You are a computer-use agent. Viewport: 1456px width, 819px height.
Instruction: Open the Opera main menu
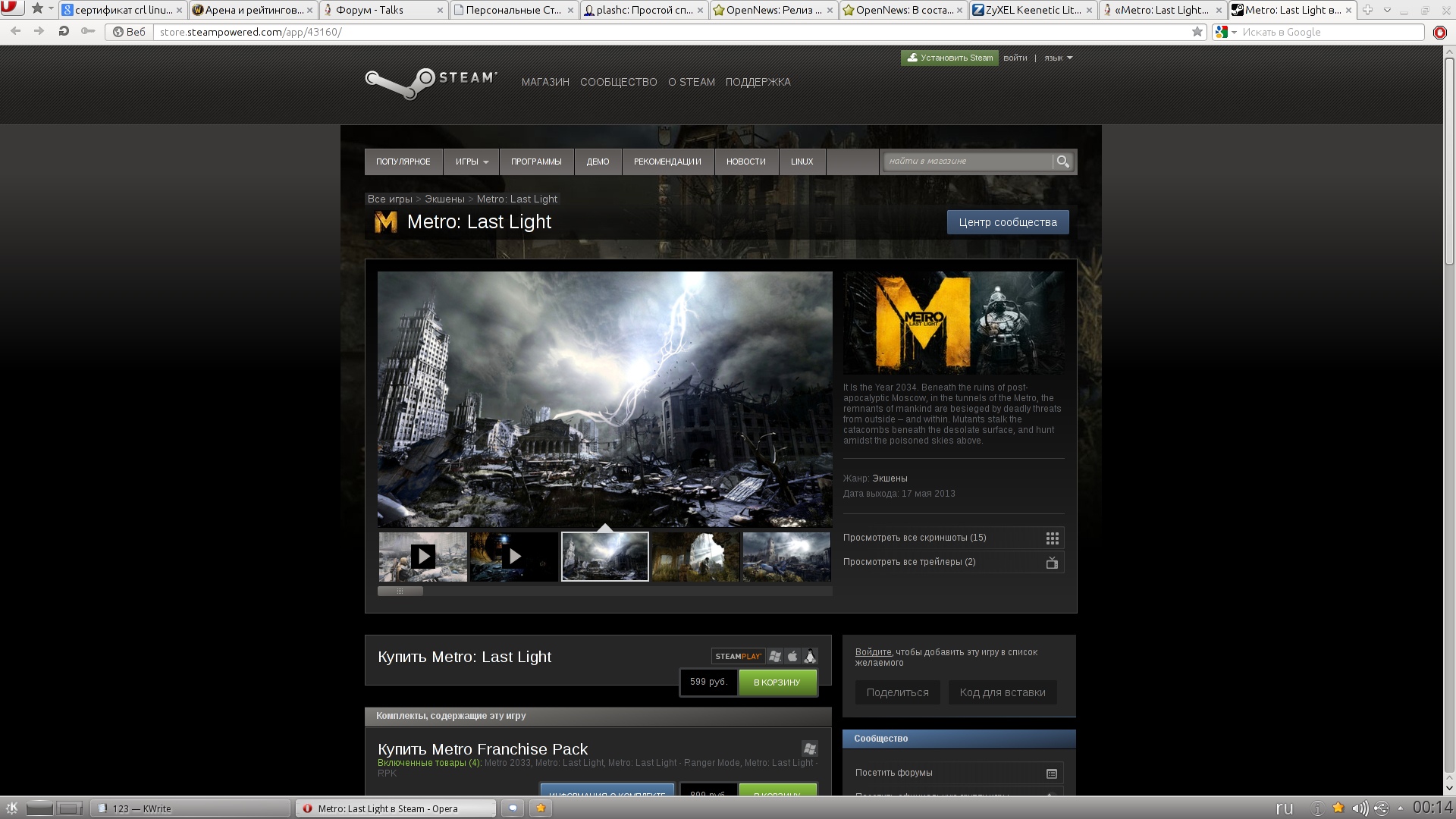click(x=12, y=8)
